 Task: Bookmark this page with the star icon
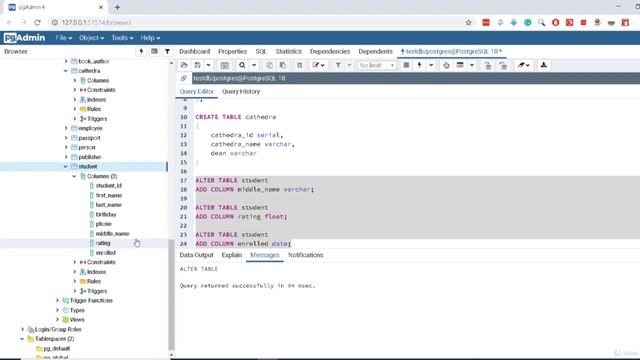(x=469, y=22)
